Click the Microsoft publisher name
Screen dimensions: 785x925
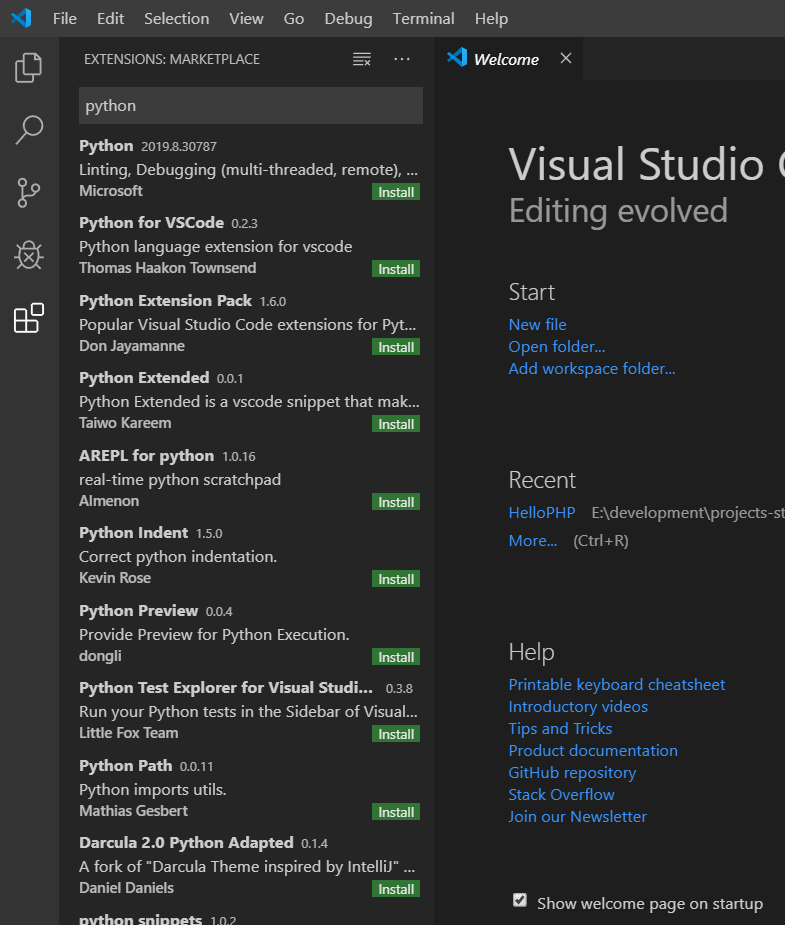[x=111, y=191]
